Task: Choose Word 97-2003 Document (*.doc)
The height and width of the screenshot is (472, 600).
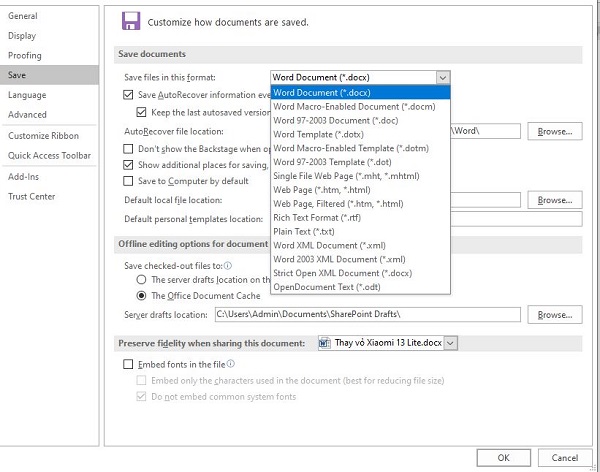Action: (x=360, y=120)
